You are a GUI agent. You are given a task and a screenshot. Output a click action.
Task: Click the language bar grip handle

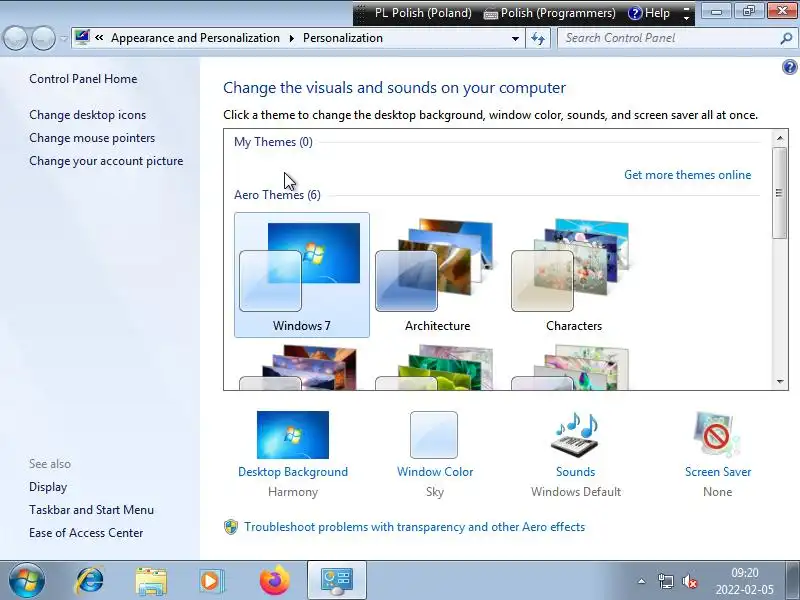pos(360,13)
